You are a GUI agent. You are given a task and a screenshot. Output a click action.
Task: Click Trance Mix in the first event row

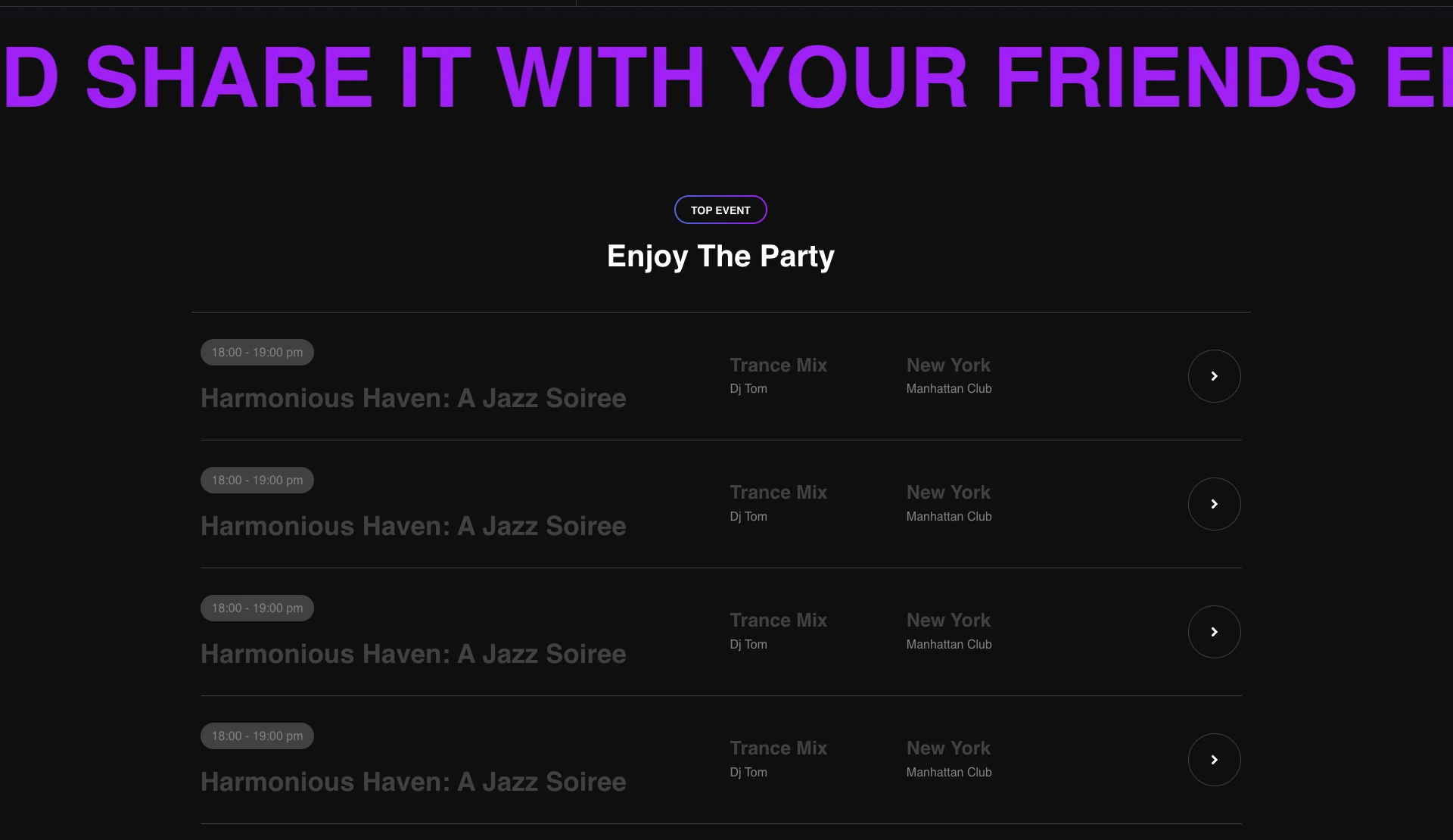778,365
